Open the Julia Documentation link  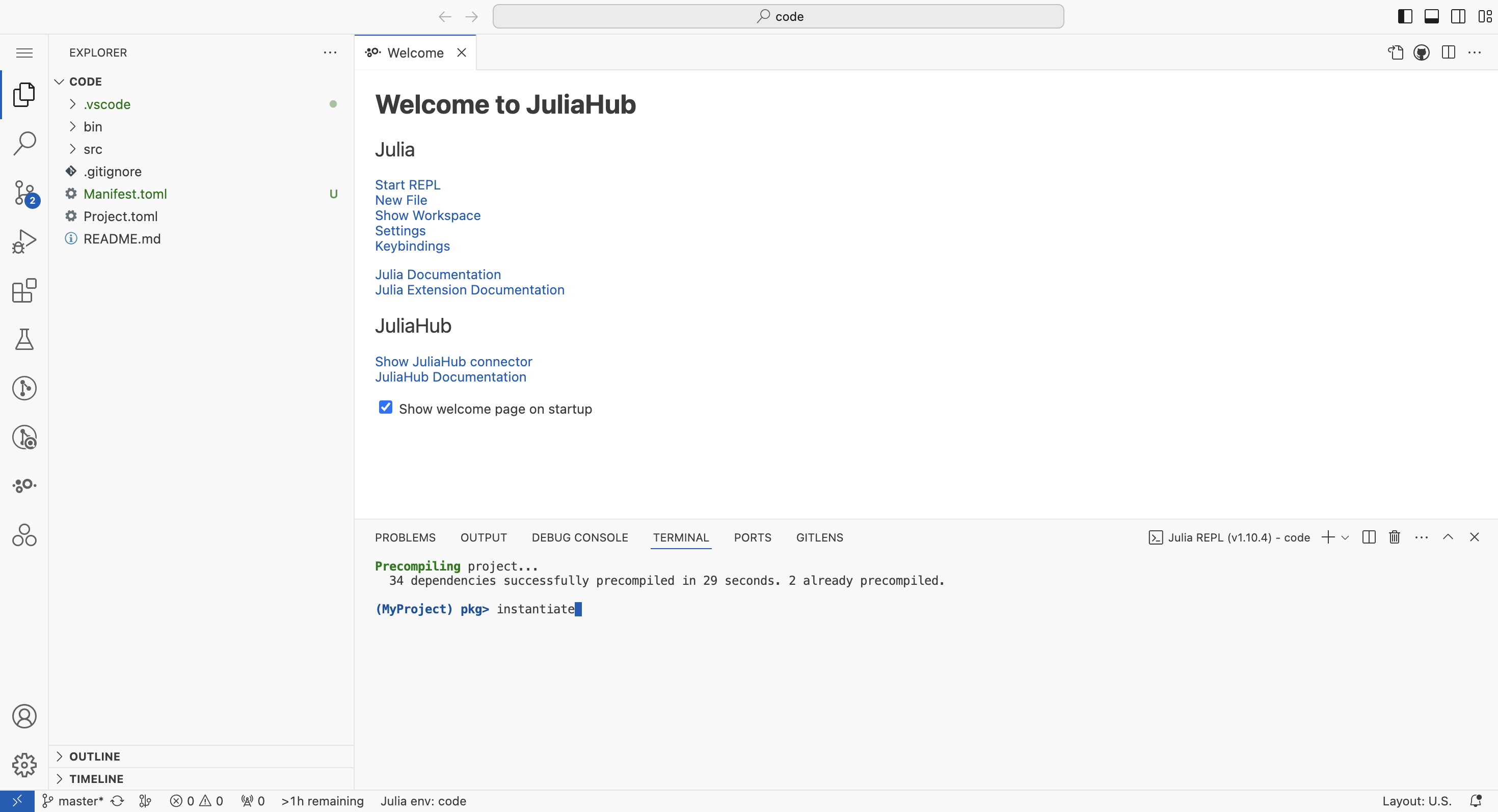click(x=437, y=275)
